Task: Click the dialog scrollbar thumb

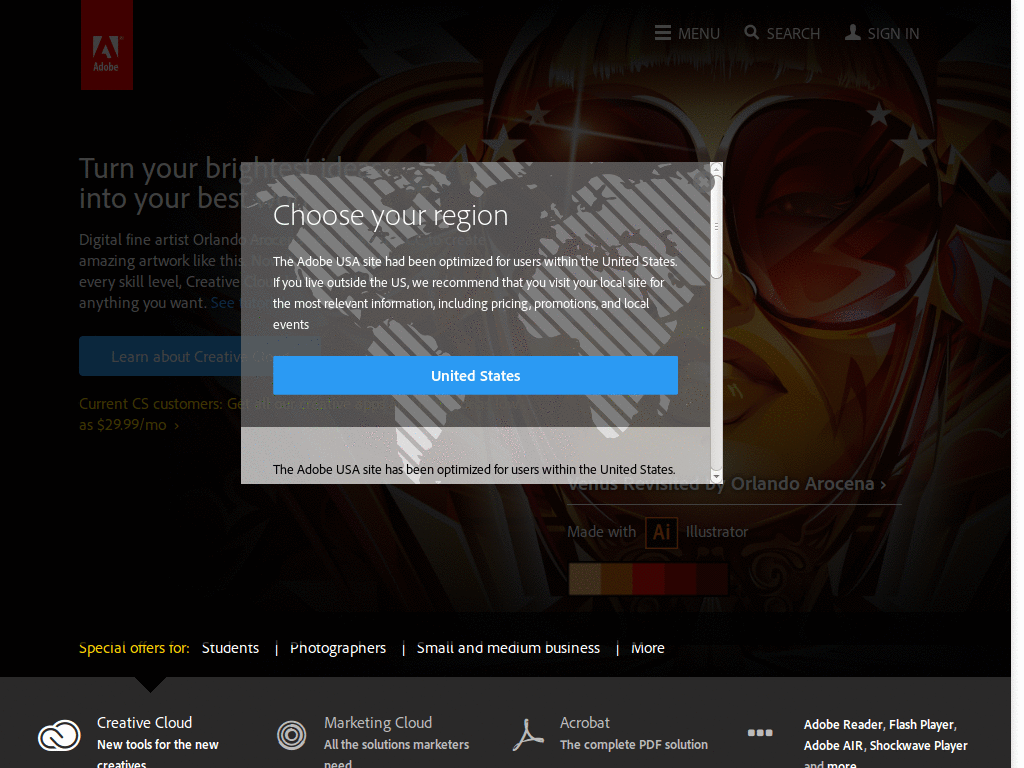Action: coord(716,227)
